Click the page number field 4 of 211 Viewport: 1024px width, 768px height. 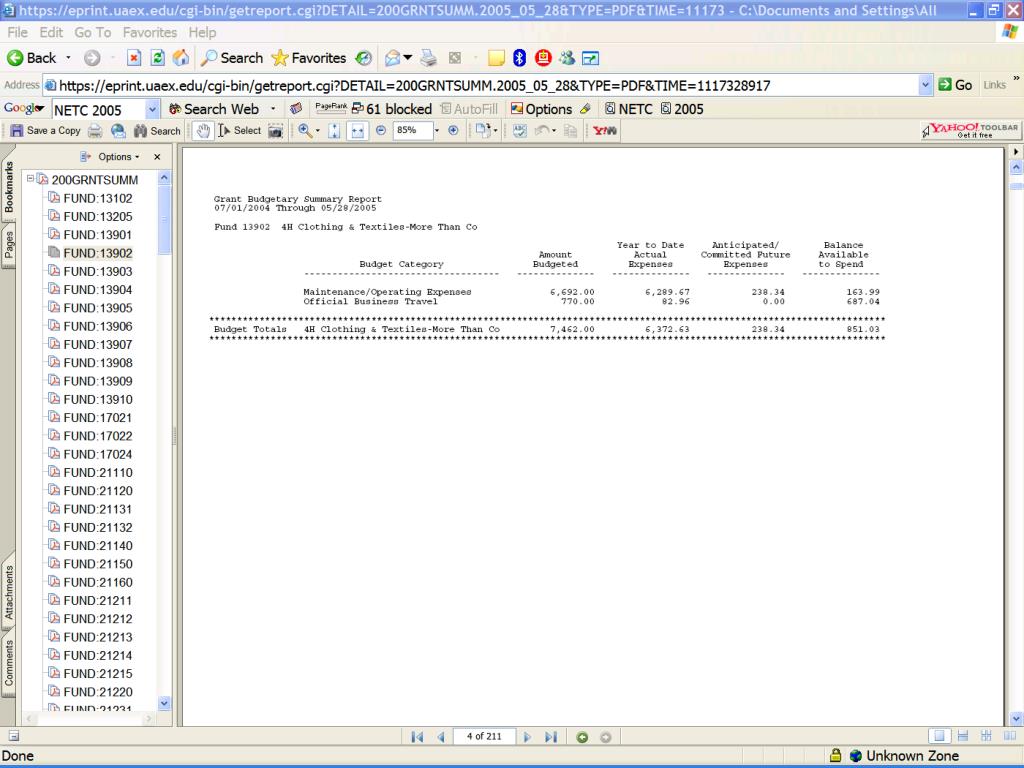click(x=484, y=737)
